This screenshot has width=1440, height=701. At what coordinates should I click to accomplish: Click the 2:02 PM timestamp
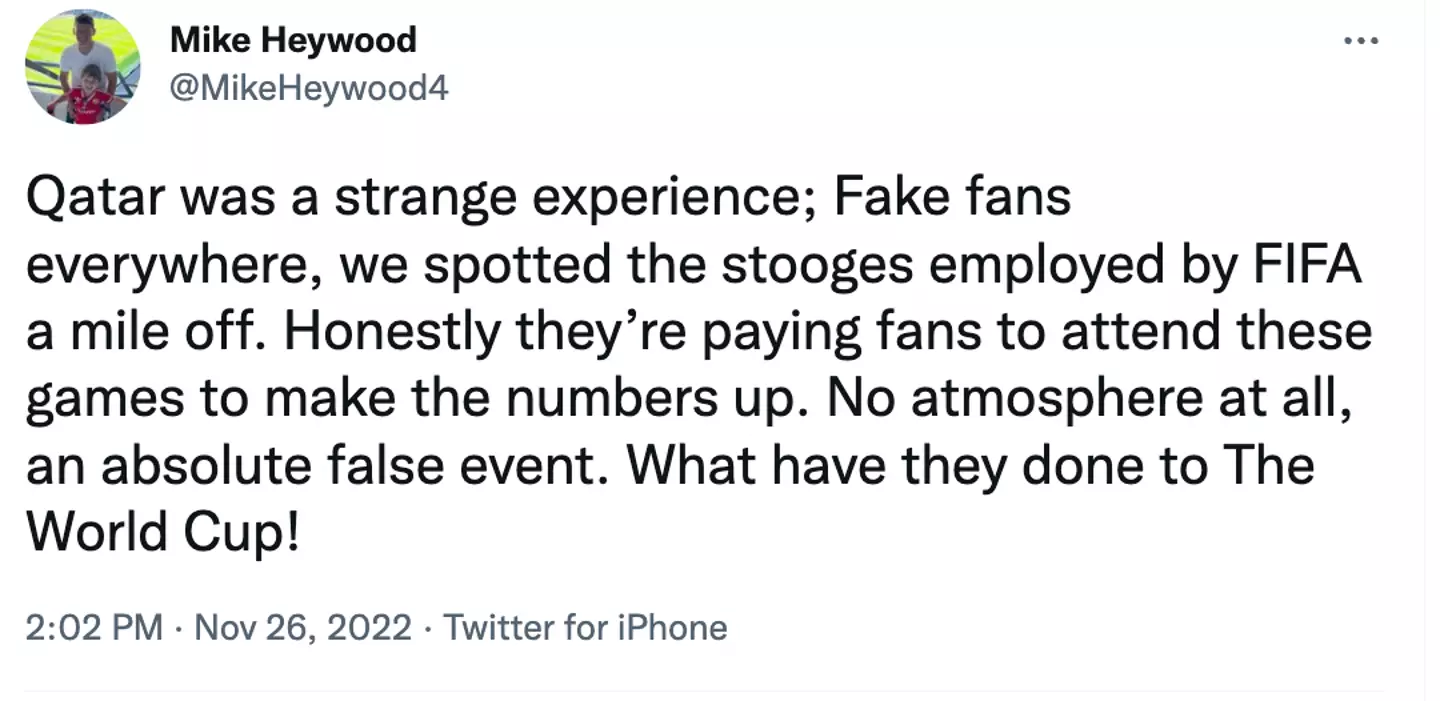tap(93, 628)
